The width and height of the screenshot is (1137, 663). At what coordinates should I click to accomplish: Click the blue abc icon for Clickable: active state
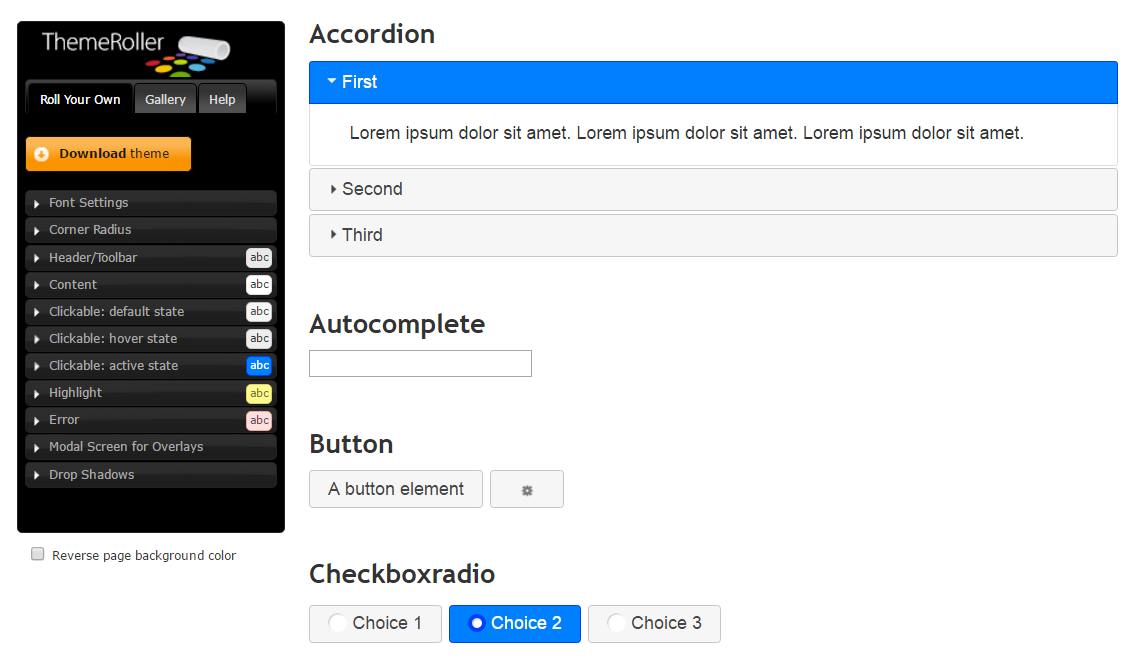(x=259, y=365)
